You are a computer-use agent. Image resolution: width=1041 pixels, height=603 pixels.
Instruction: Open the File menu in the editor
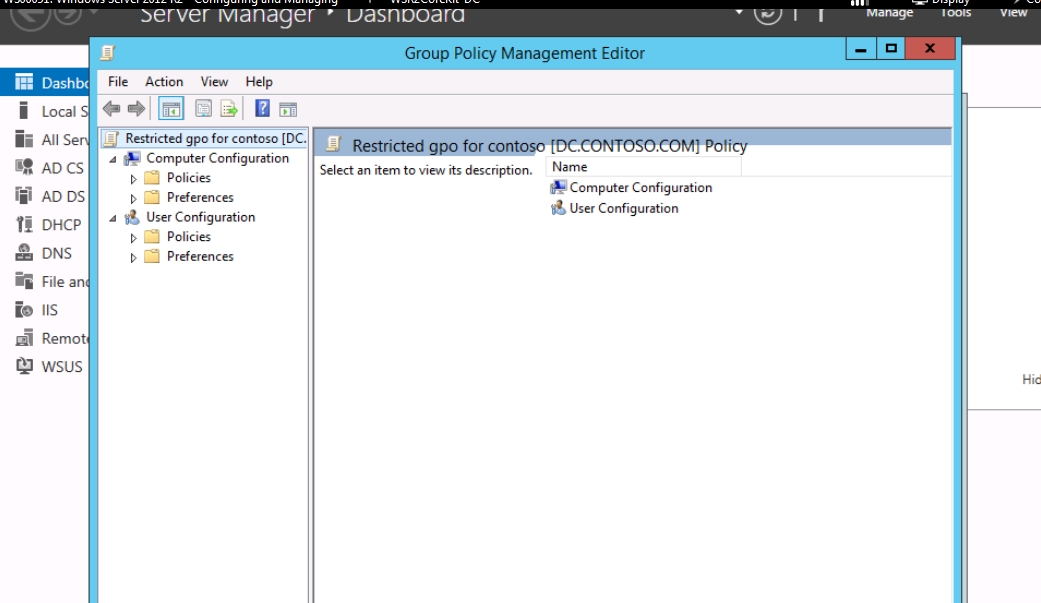click(x=118, y=82)
